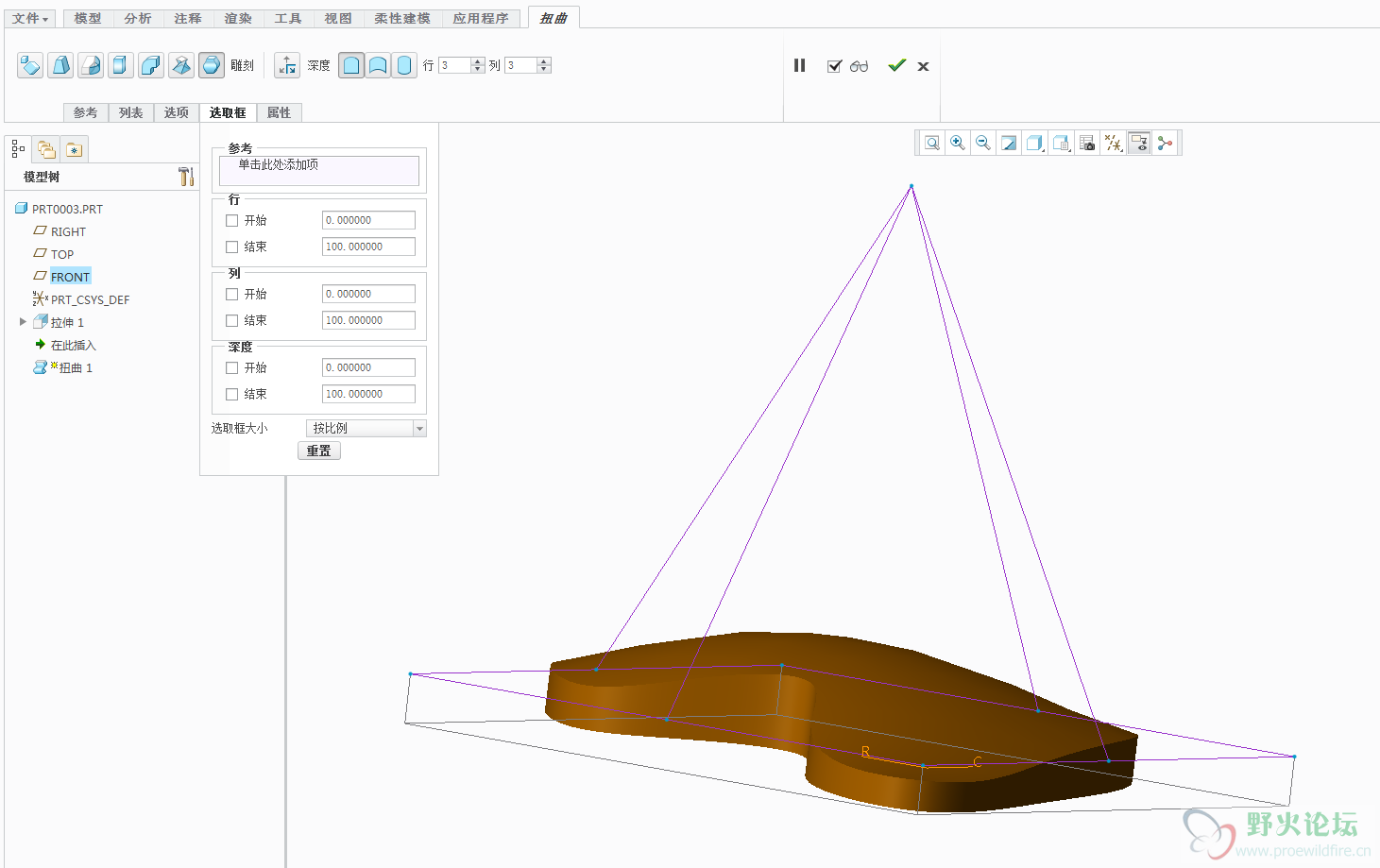Screen dimensions: 1380x868
Task: Step the 列 spinner value
Action: 544,65
